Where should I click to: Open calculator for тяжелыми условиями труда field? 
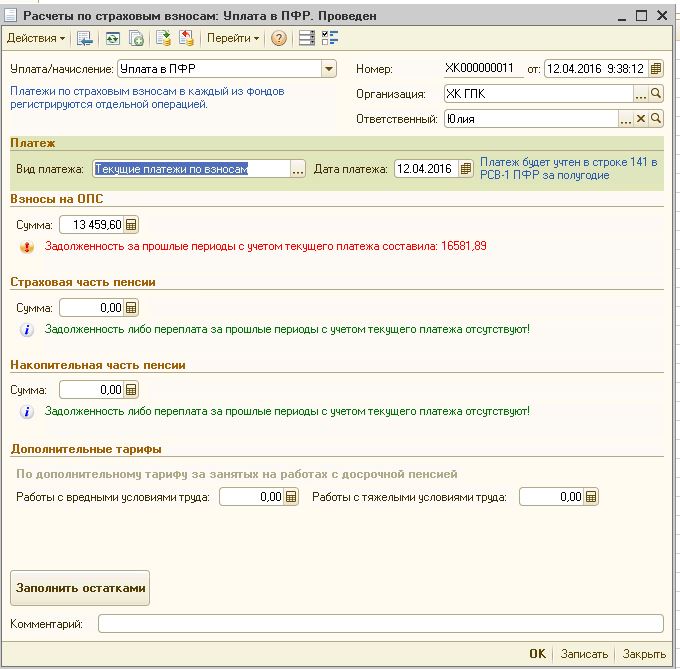[x=591, y=497]
